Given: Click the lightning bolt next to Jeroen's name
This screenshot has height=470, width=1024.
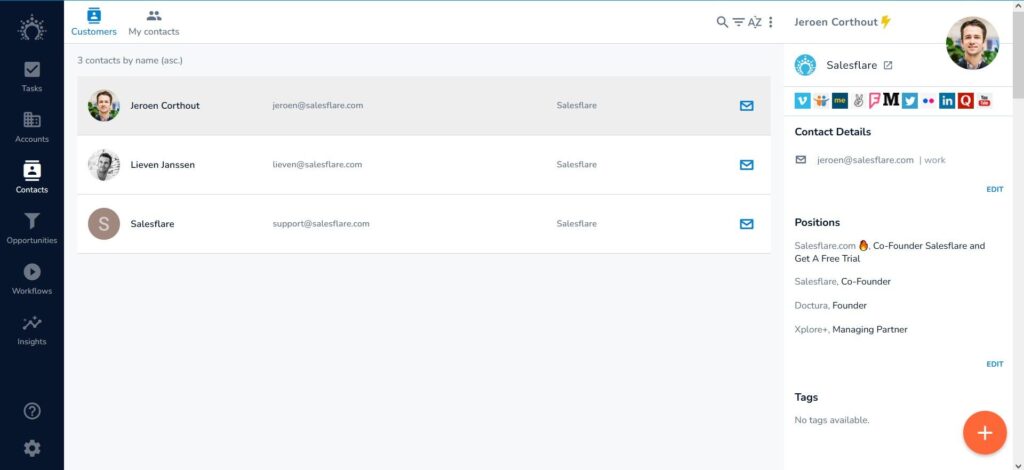Looking at the screenshot, I should [x=886, y=22].
